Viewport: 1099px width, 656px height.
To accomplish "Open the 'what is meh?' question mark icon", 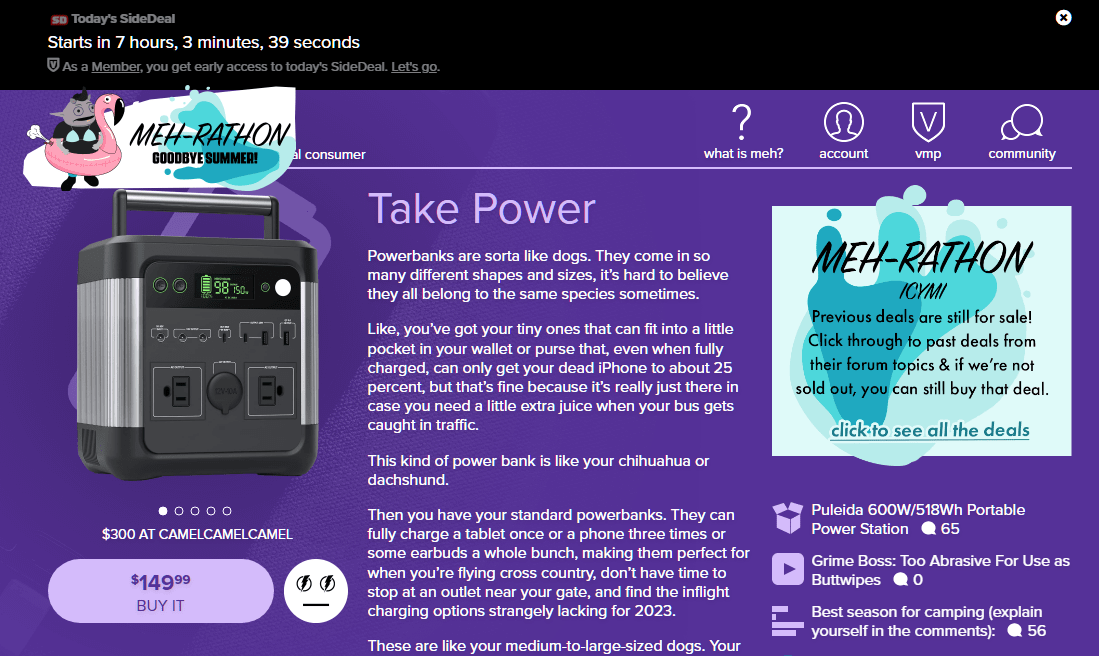I will pos(742,122).
